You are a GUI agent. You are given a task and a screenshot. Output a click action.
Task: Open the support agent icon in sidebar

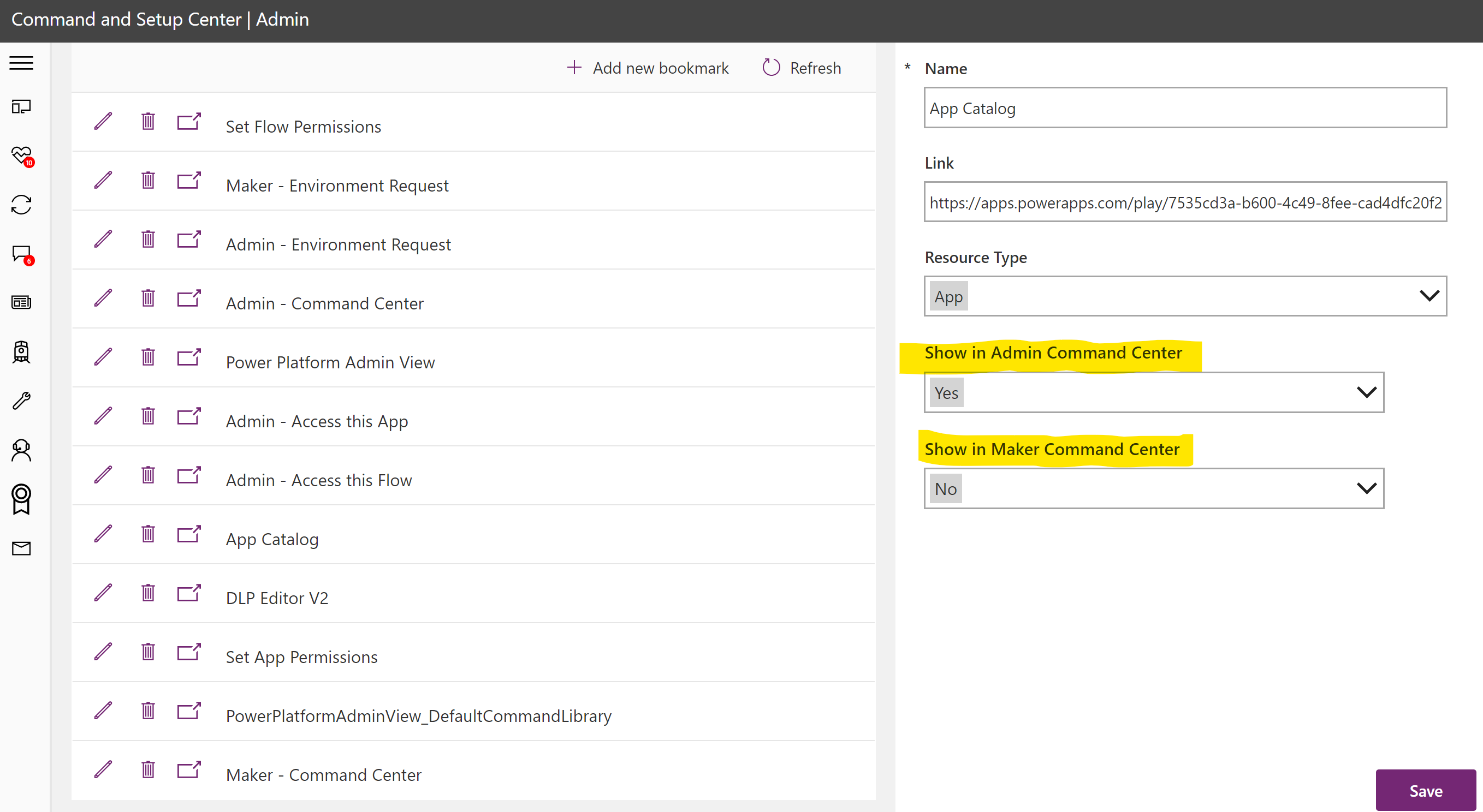tap(21, 450)
